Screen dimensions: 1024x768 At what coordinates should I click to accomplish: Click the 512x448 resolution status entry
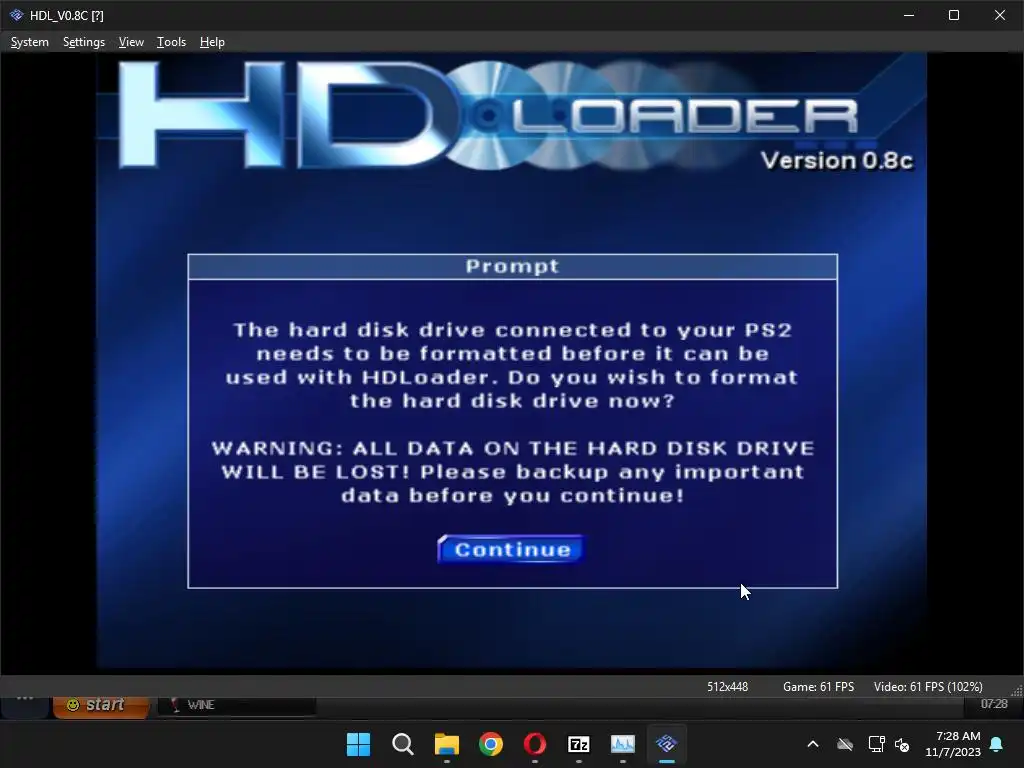(x=727, y=687)
